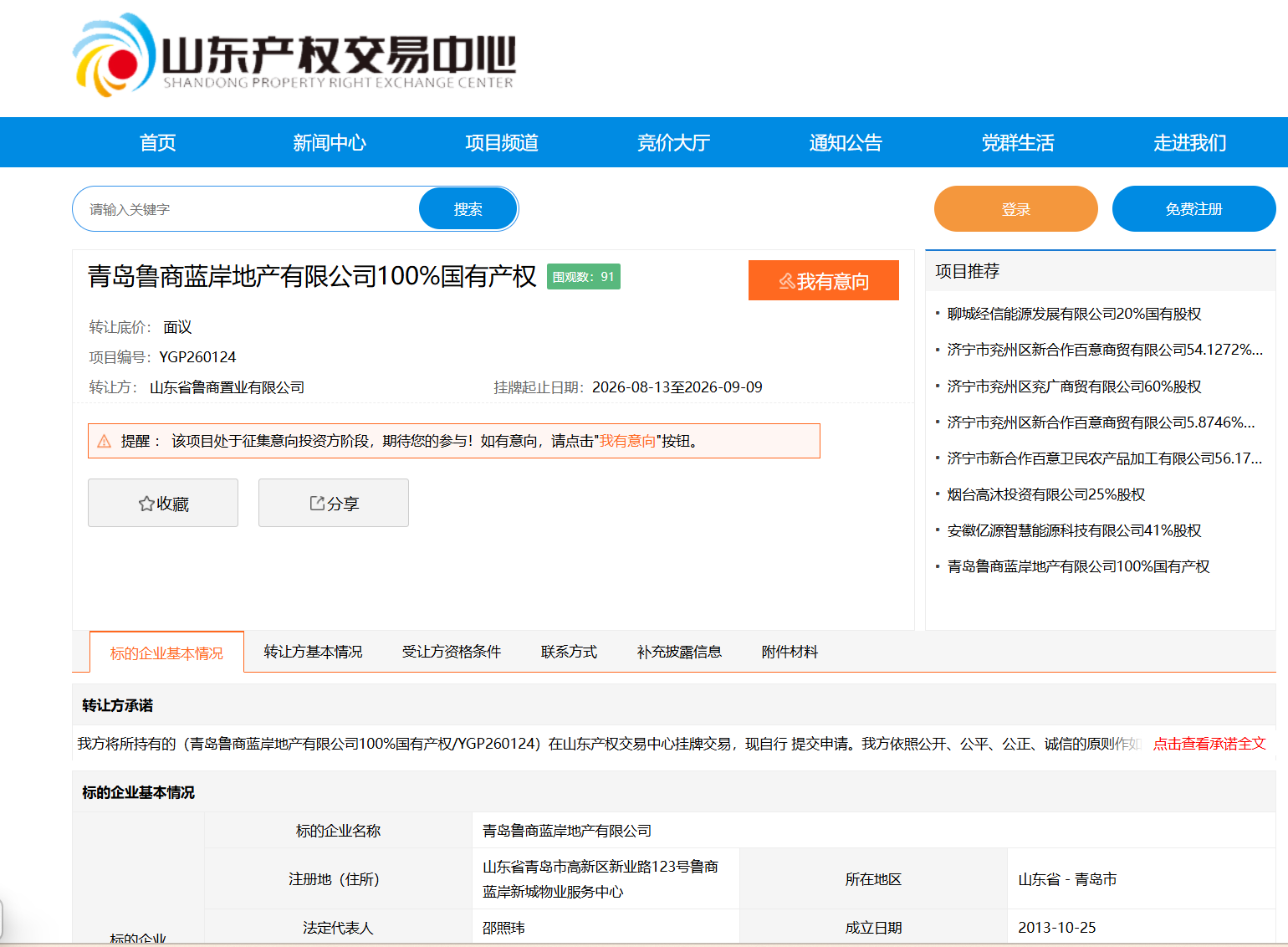Click the project title 青岛鲁商蓝岸地产有限公司100%国有产权 heading
Screen dimensions: 1288x947
[312, 276]
